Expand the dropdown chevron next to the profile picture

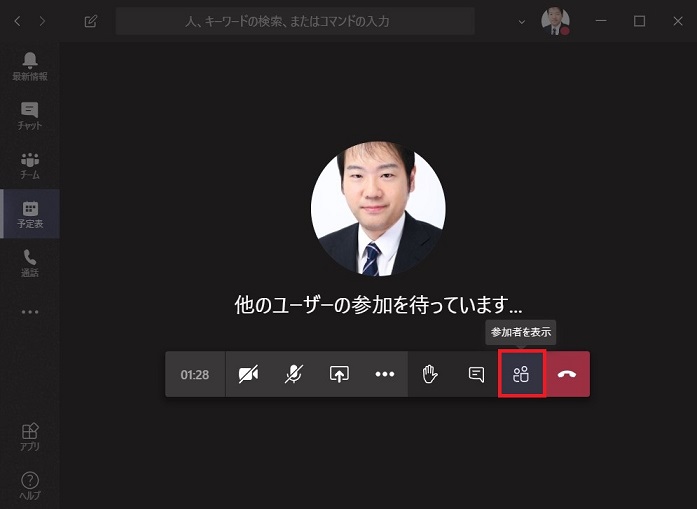[522, 21]
